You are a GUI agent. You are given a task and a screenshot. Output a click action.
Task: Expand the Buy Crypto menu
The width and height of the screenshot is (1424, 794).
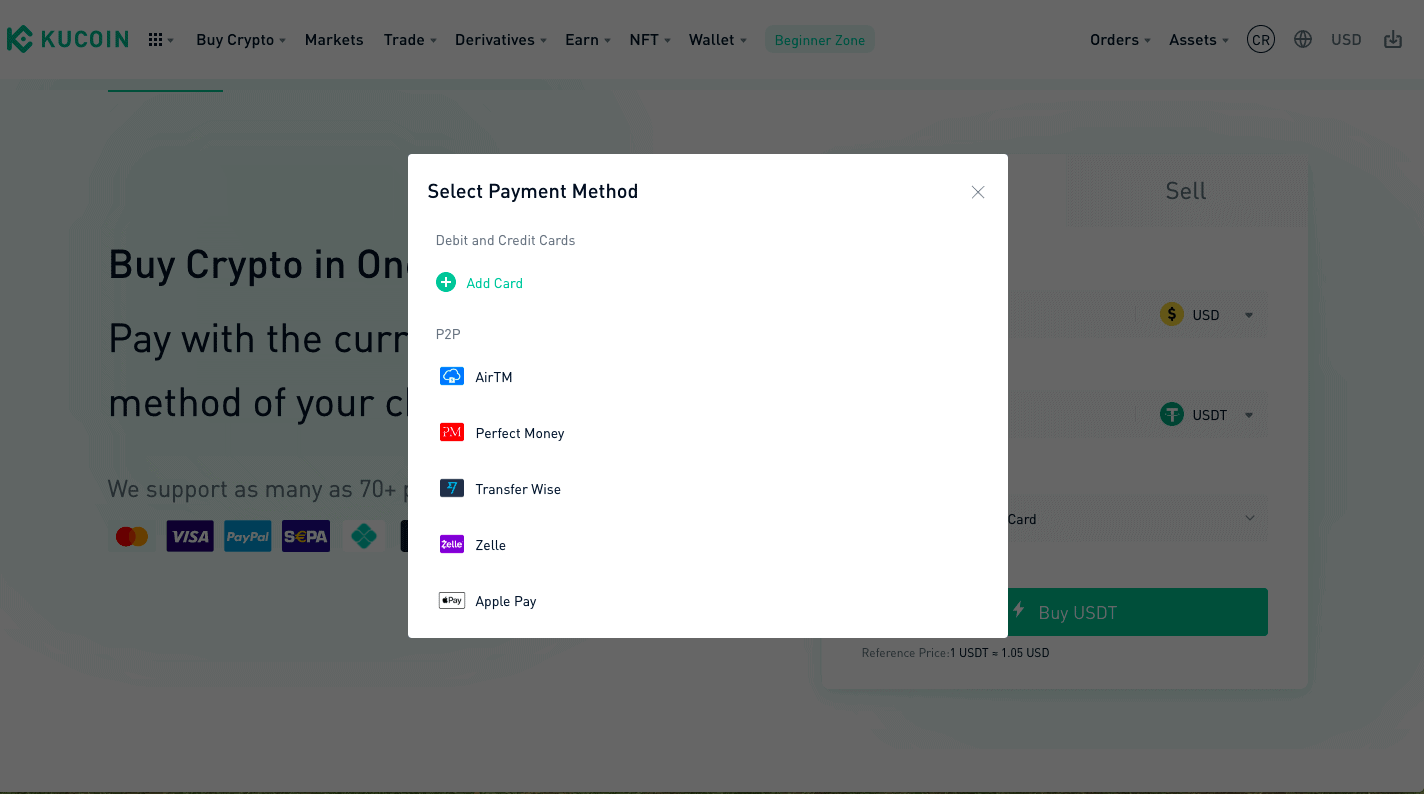tap(241, 40)
